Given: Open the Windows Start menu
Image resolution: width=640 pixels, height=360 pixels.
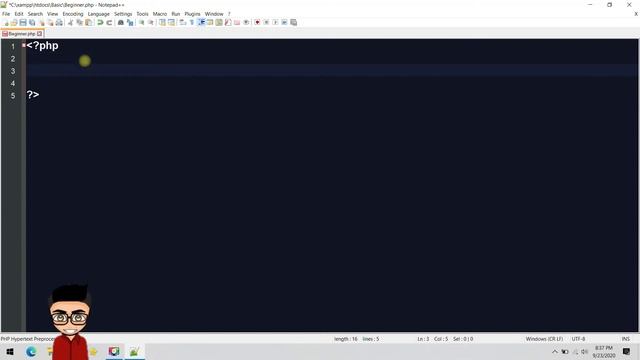Looking at the screenshot, I should 10,351.
